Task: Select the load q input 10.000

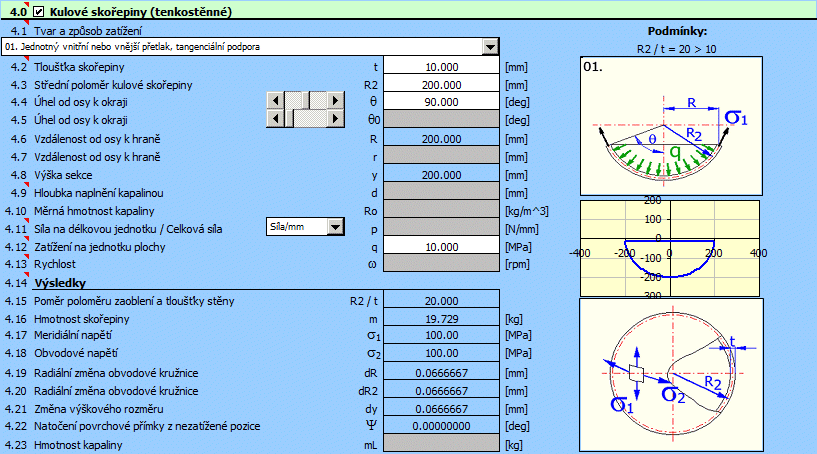Action: [441, 247]
